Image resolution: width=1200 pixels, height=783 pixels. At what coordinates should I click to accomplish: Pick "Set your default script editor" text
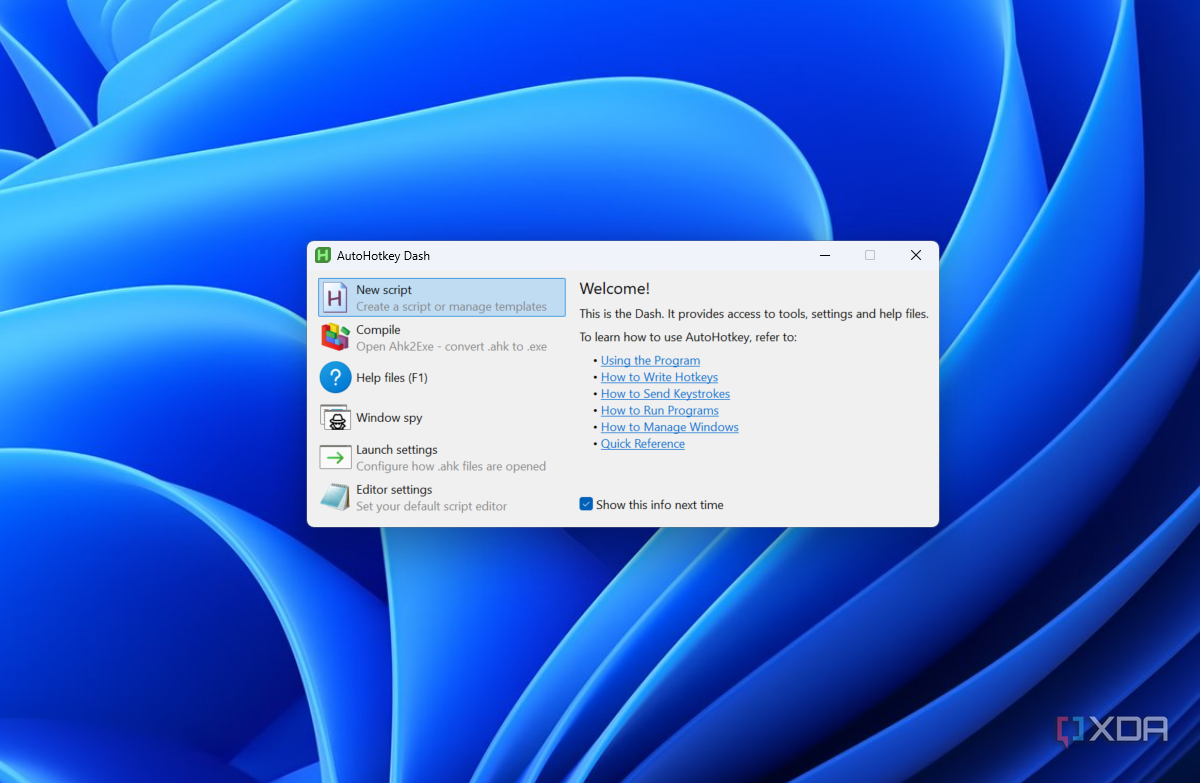(431, 506)
